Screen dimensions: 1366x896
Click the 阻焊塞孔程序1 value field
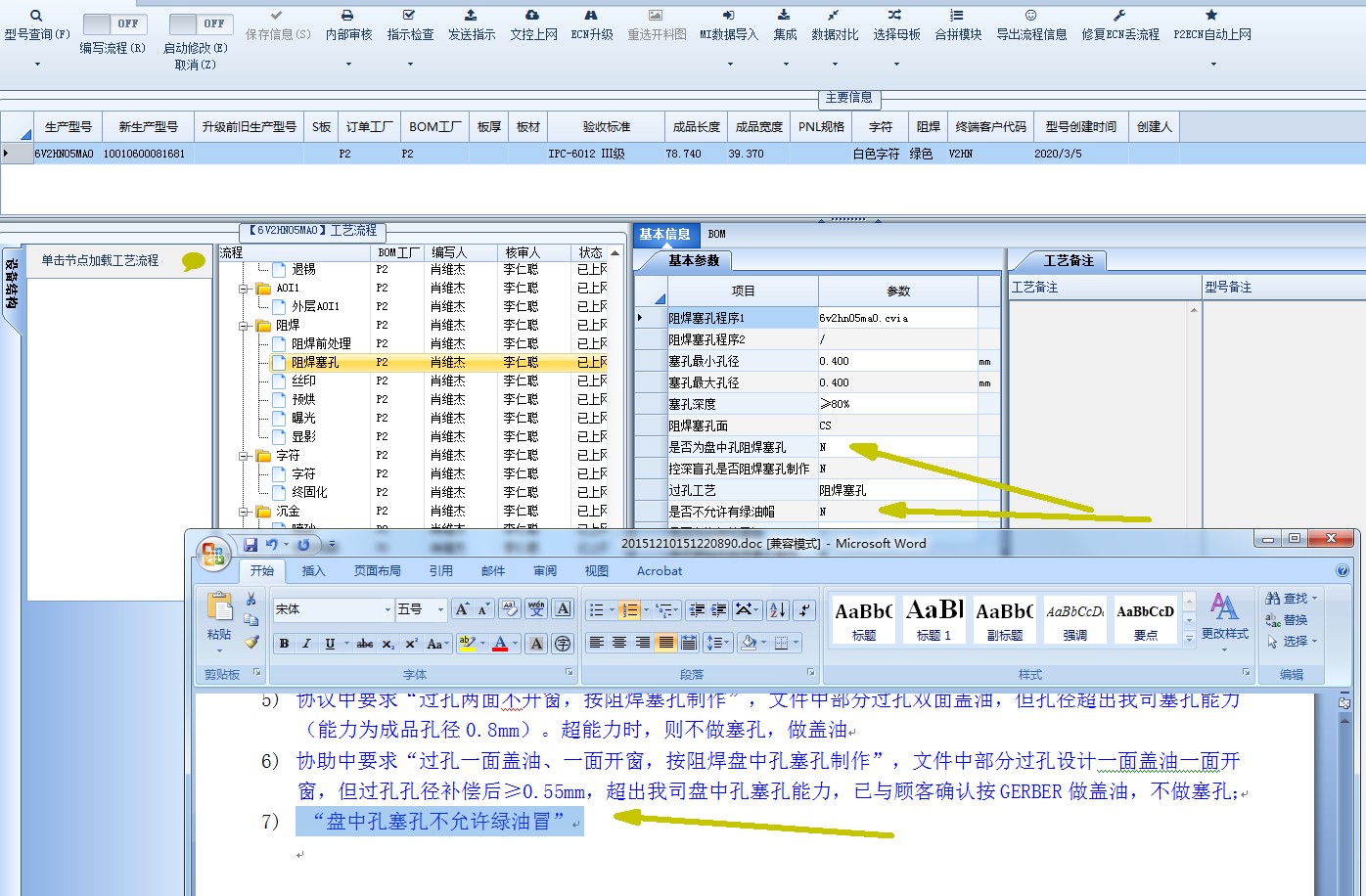(897, 318)
